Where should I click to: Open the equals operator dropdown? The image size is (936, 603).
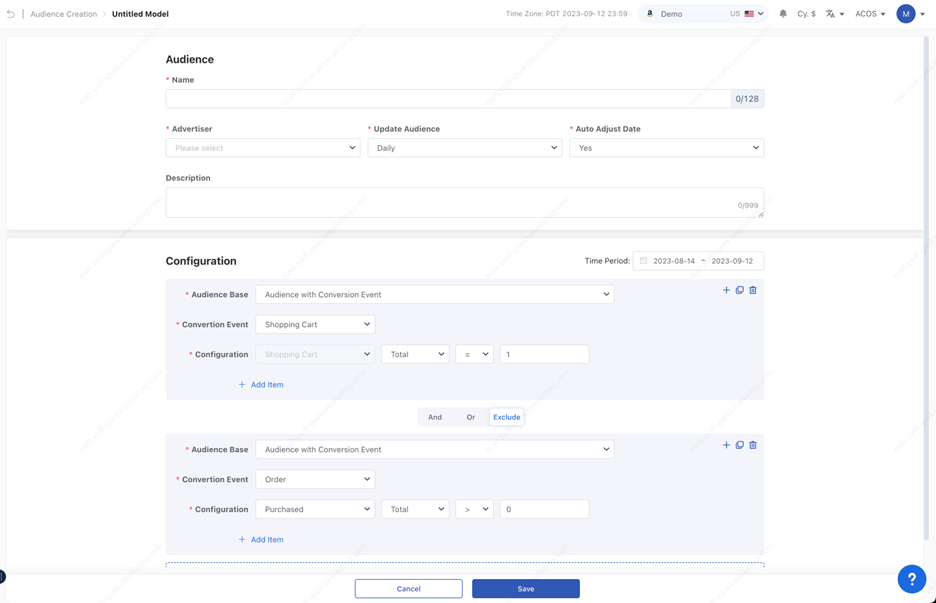point(474,354)
